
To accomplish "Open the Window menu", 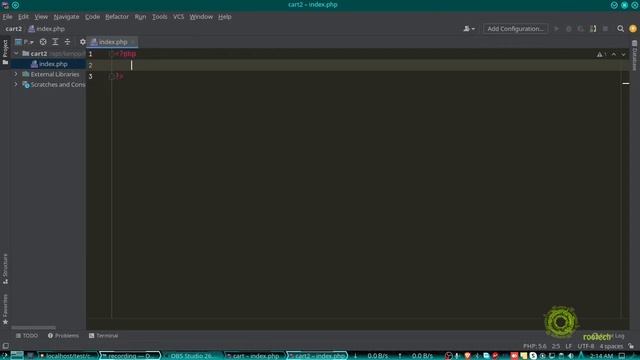I will [x=201, y=17].
